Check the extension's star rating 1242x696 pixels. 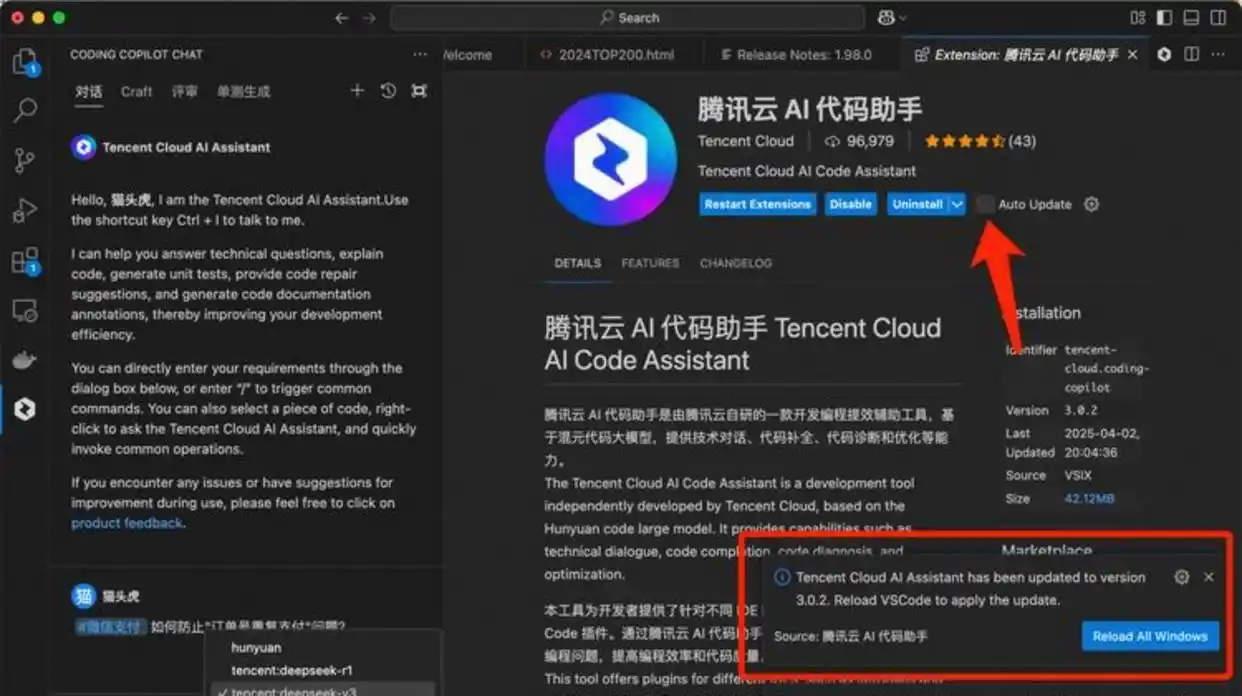pyautogui.click(x=963, y=141)
